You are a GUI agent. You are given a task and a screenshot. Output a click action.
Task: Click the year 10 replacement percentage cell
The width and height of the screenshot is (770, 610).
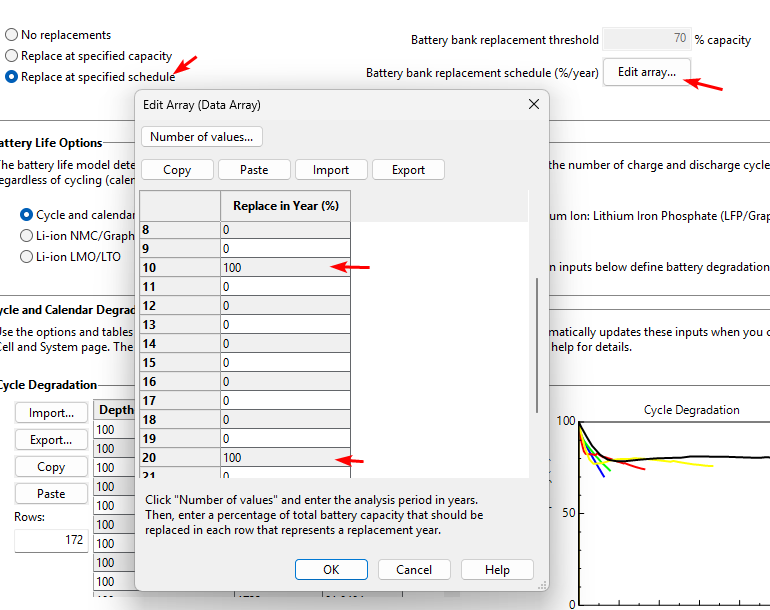(x=285, y=267)
